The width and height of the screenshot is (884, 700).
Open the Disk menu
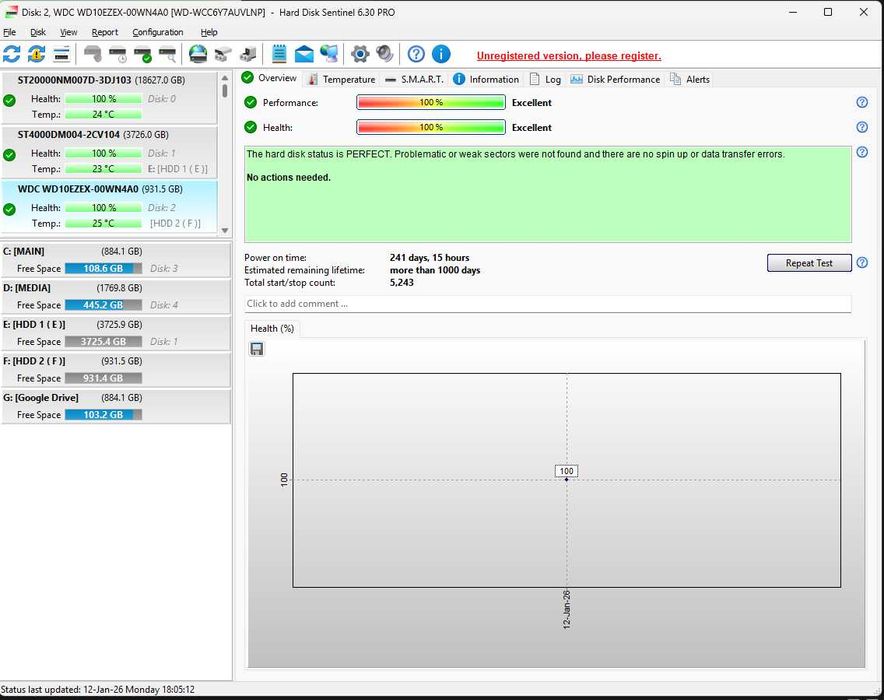[38, 32]
